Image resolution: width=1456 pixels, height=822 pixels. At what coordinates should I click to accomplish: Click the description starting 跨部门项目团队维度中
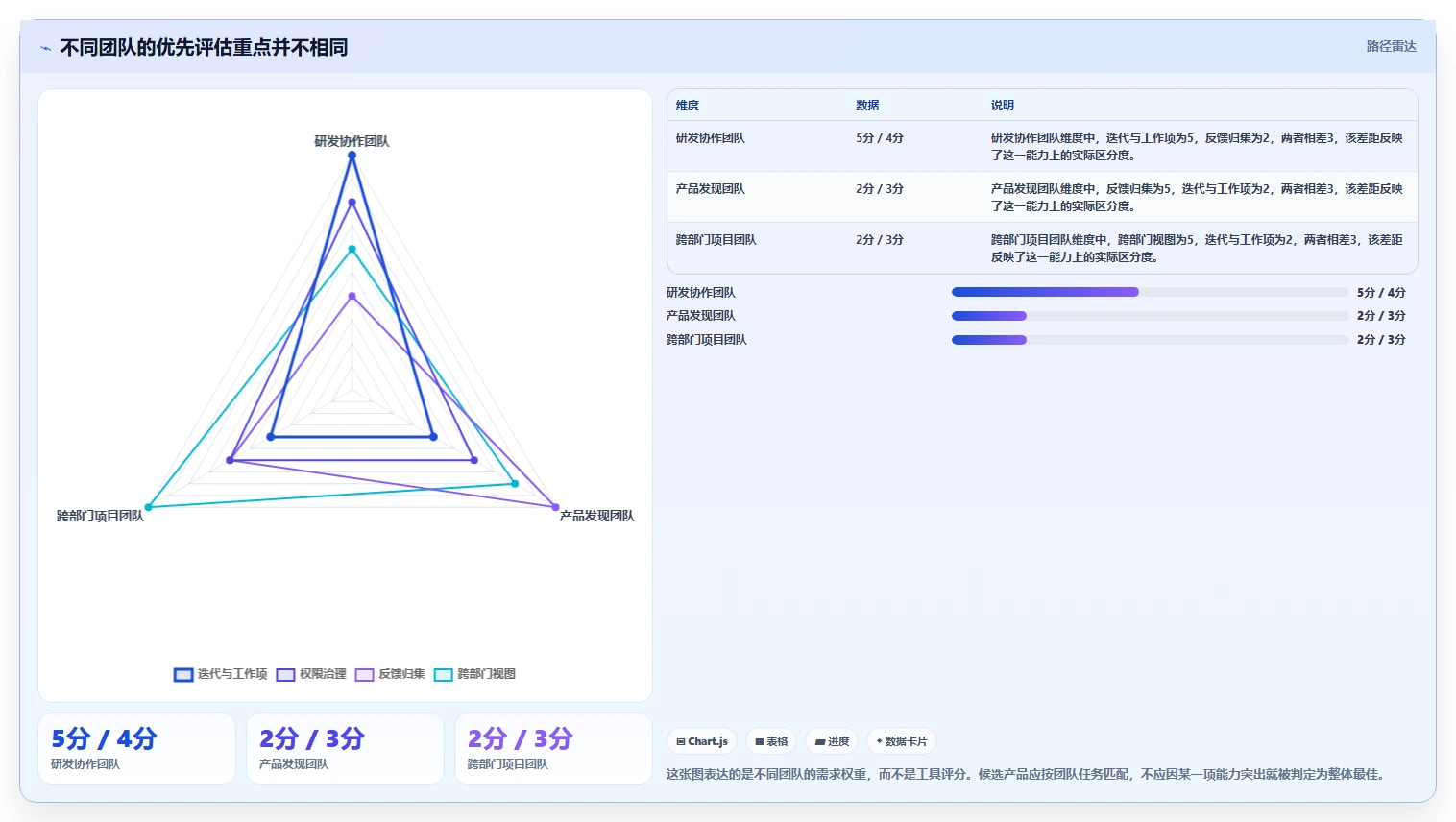(x=1197, y=249)
